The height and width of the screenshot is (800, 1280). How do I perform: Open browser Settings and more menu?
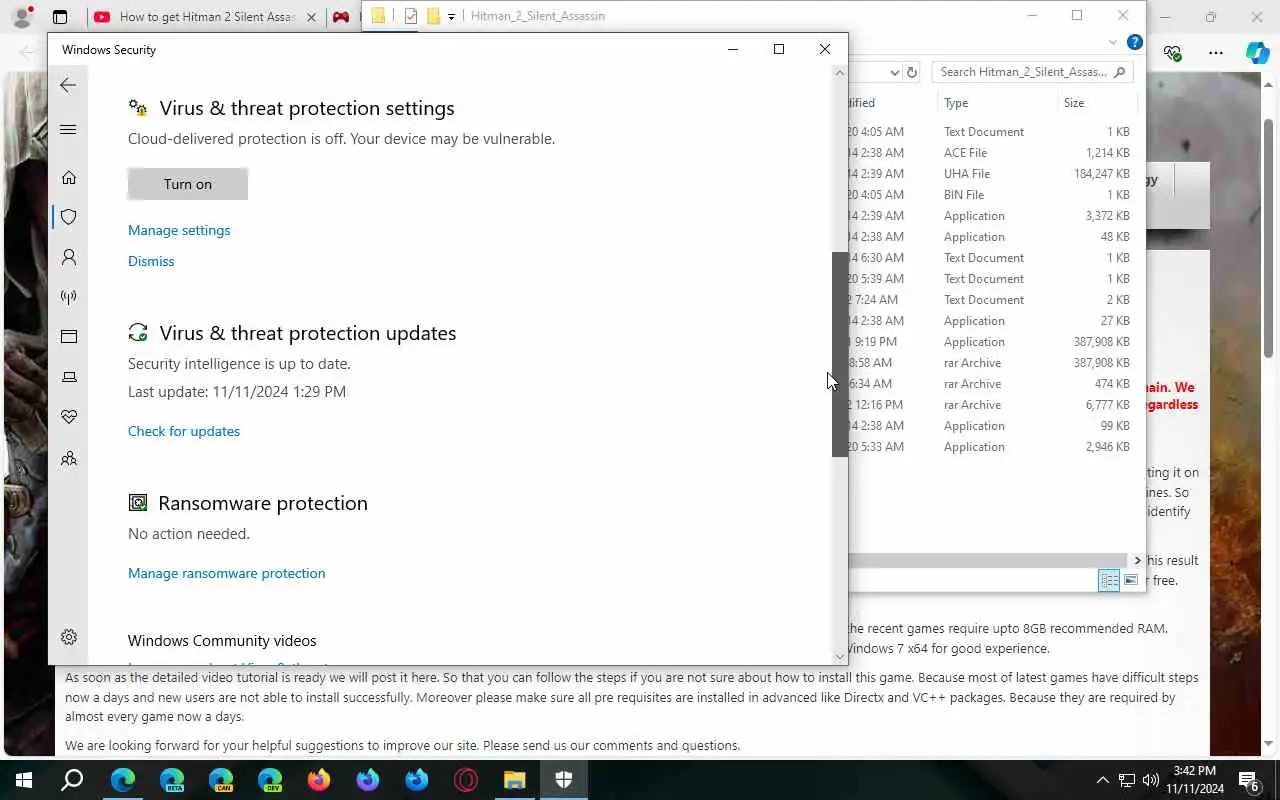pos(1216,53)
